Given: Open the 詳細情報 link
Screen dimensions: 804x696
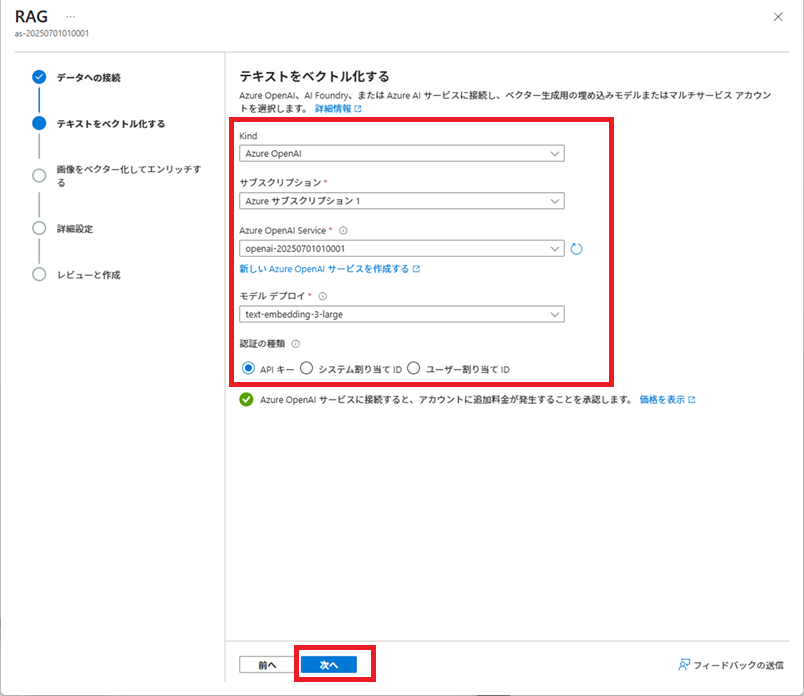Looking at the screenshot, I should pyautogui.click(x=338, y=109).
